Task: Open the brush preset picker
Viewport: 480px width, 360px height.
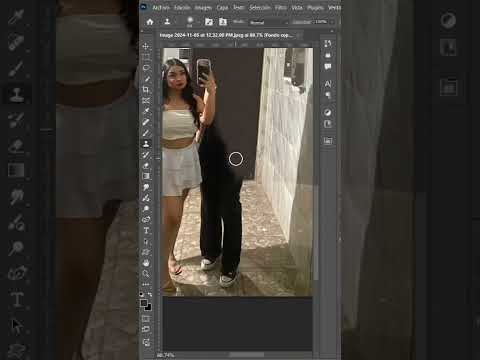Action: click(190, 22)
